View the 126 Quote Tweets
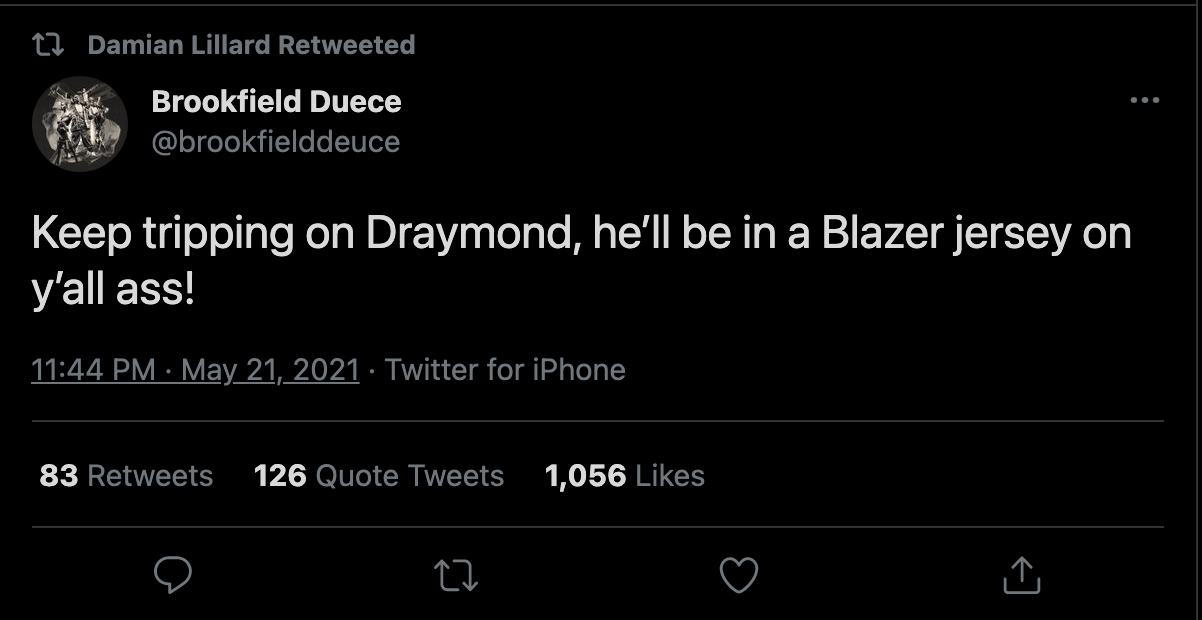 379,475
